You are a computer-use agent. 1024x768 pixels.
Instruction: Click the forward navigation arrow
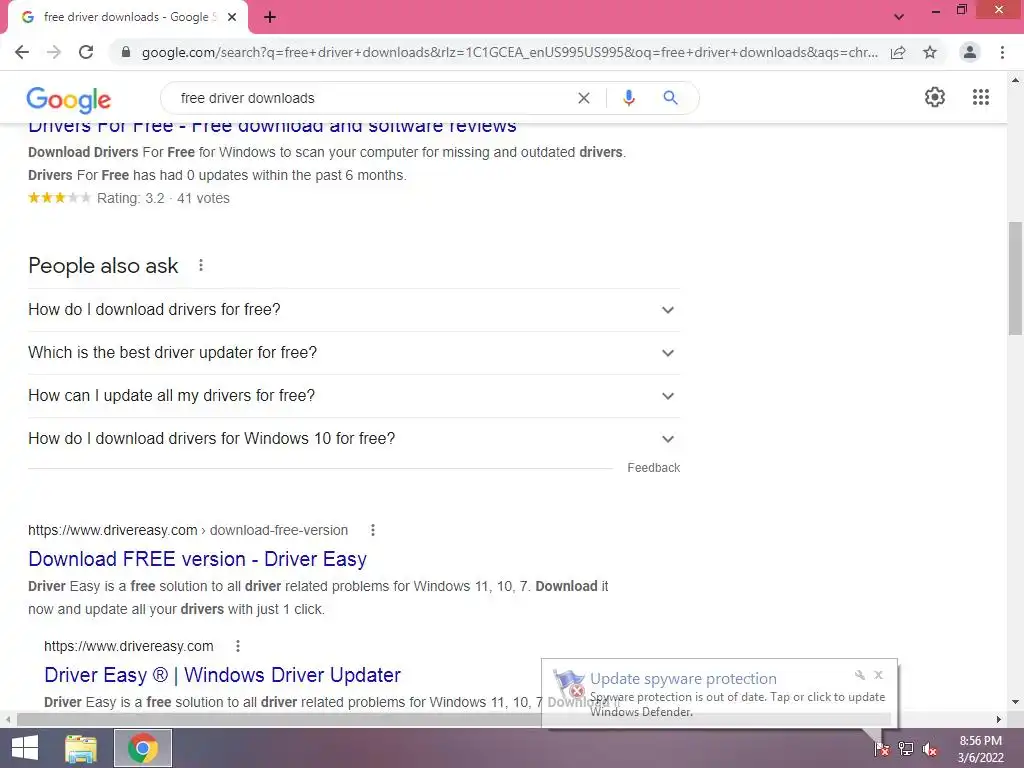pyautogui.click(x=54, y=52)
